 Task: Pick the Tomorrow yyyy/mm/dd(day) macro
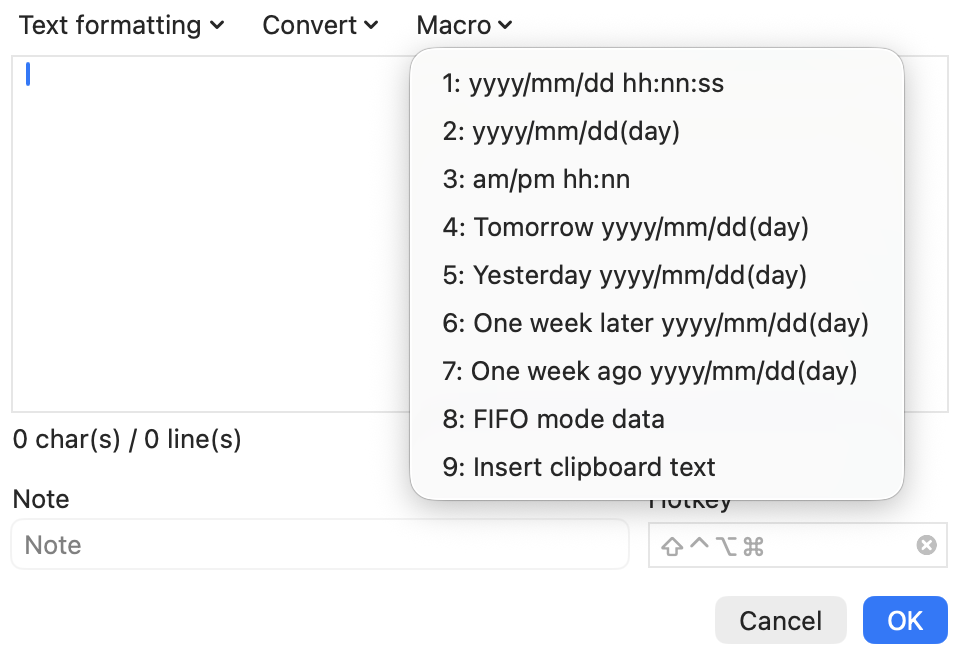(x=657, y=227)
